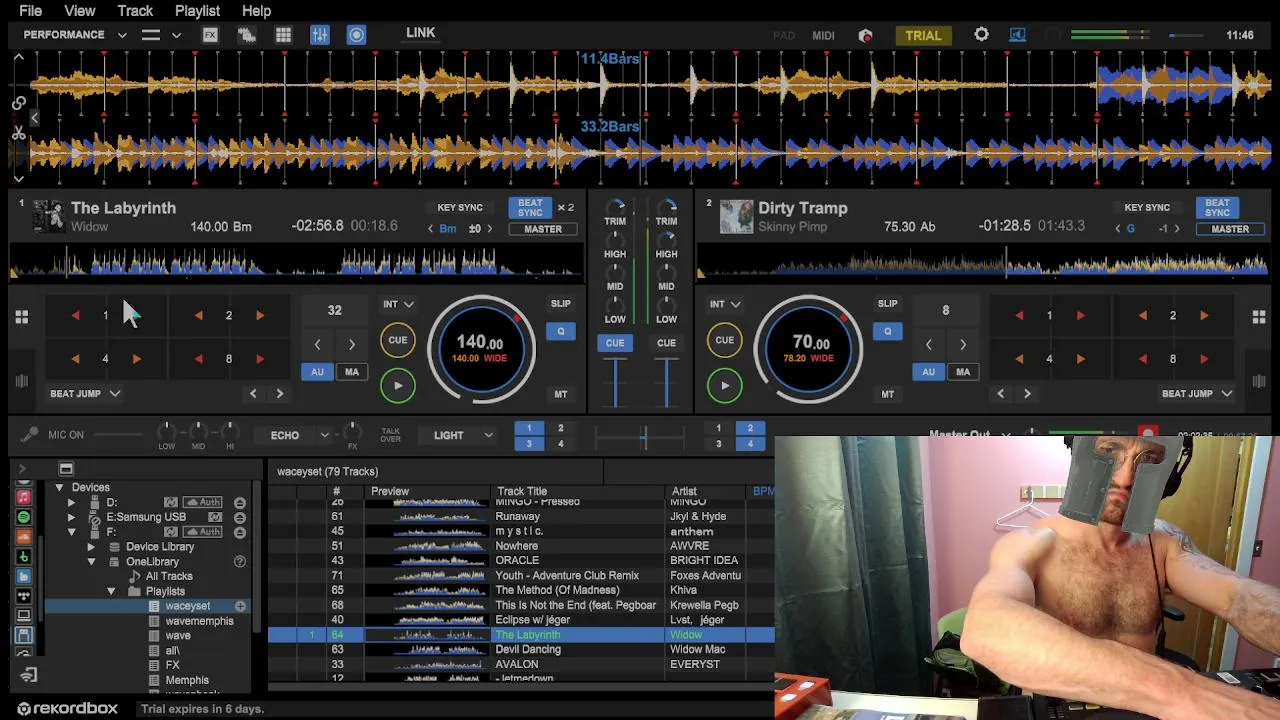Toggle BEAT SYNC on deck 2

(x=1217, y=208)
